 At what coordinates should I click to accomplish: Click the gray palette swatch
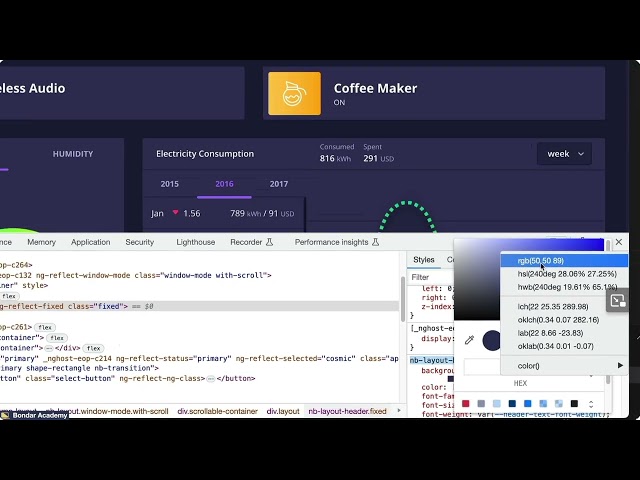481,404
